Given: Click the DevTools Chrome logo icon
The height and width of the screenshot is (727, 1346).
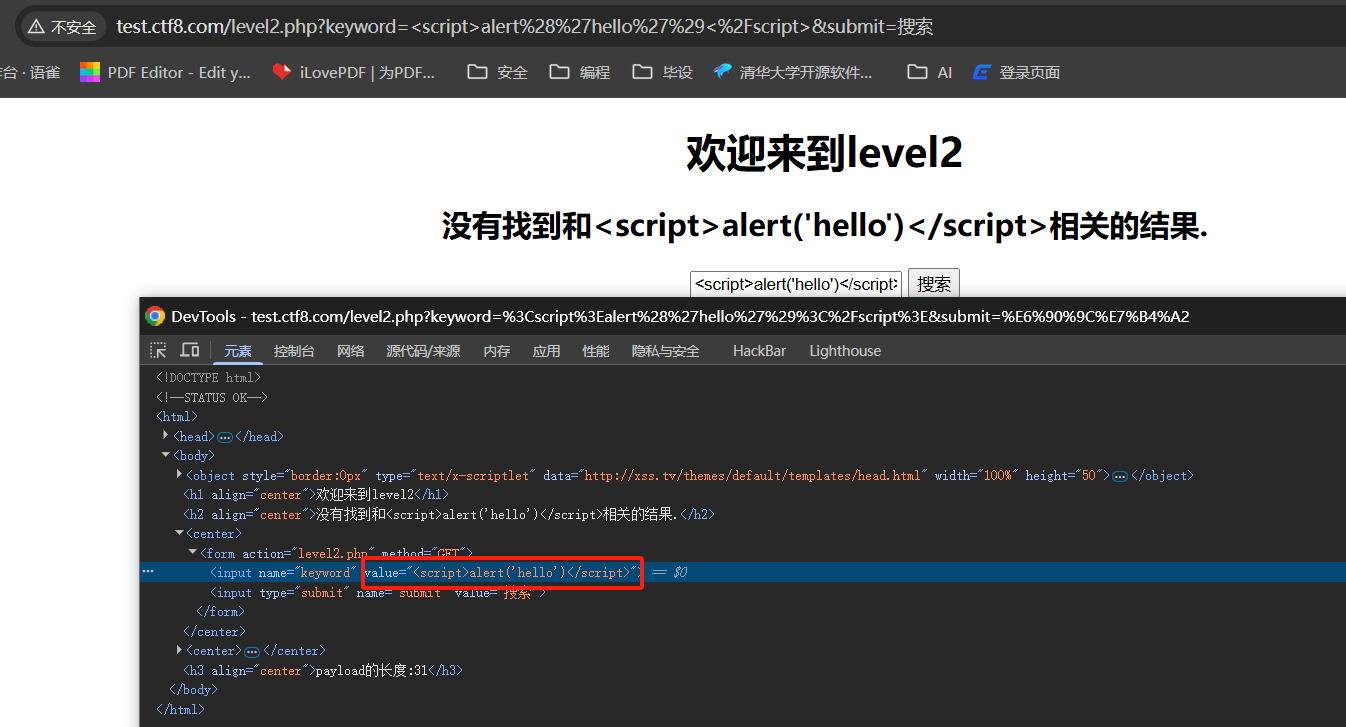Looking at the screenshot, I should click(155, 316).
